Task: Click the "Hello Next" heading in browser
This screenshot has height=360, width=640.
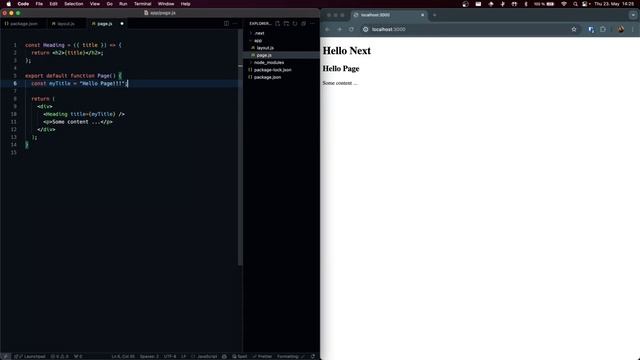Action: [347, 51]
